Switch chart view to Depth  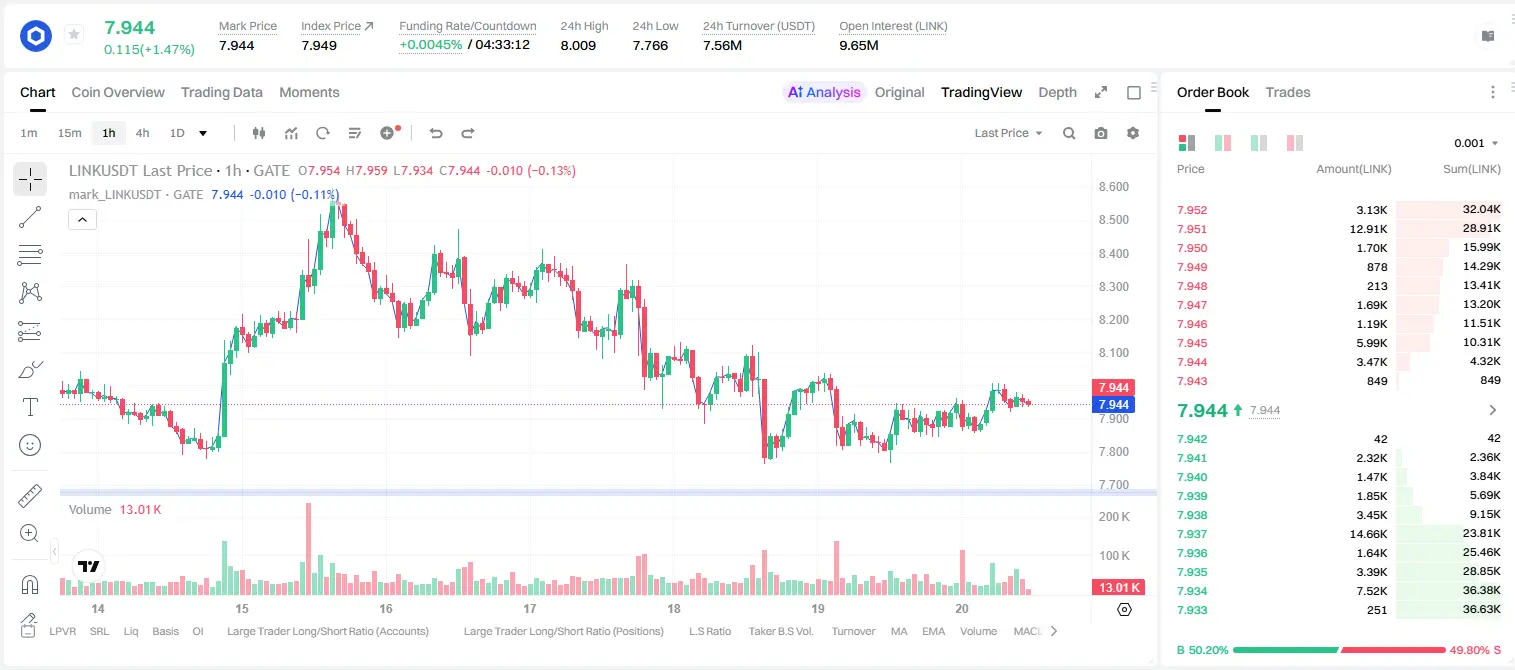pos(1057,92)
